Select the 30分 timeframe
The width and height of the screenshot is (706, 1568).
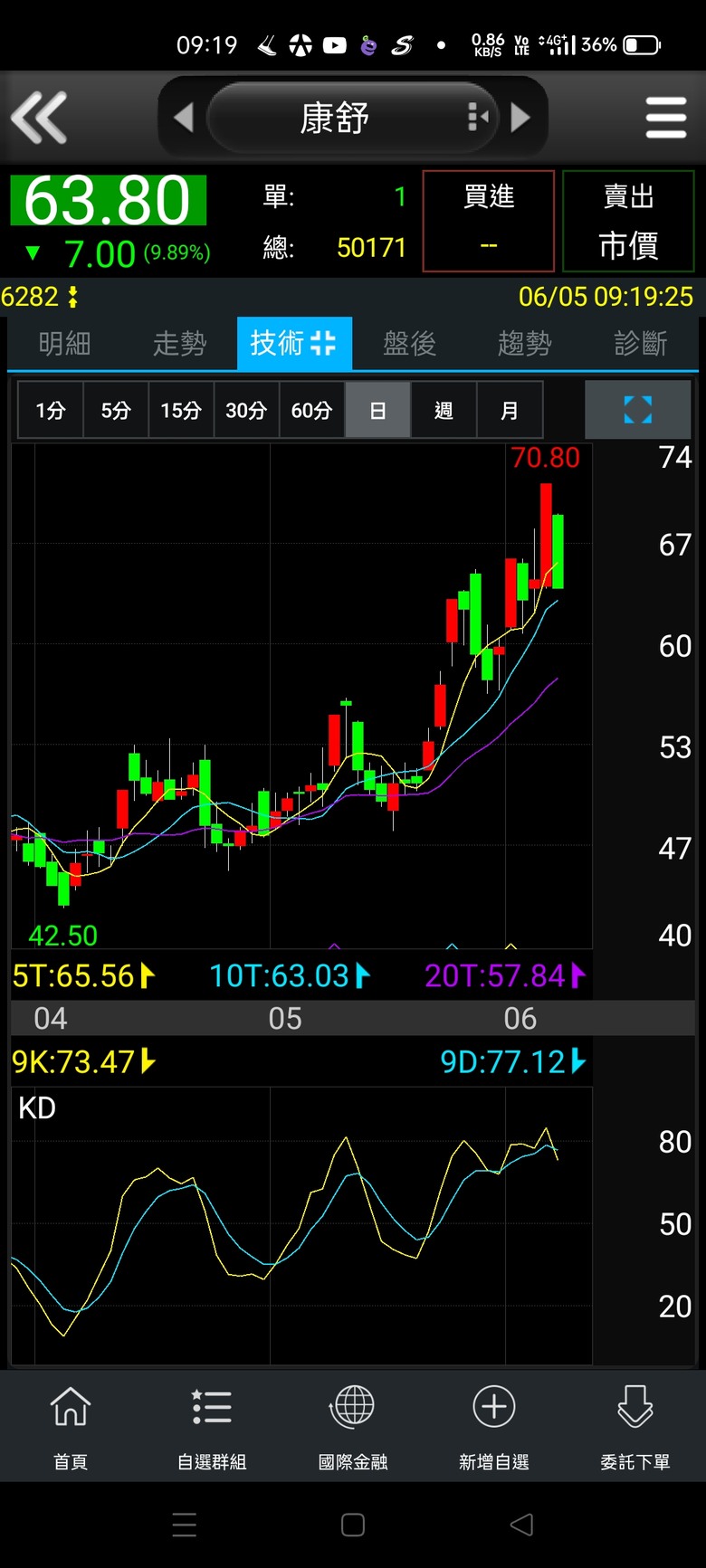coord(246,411)
